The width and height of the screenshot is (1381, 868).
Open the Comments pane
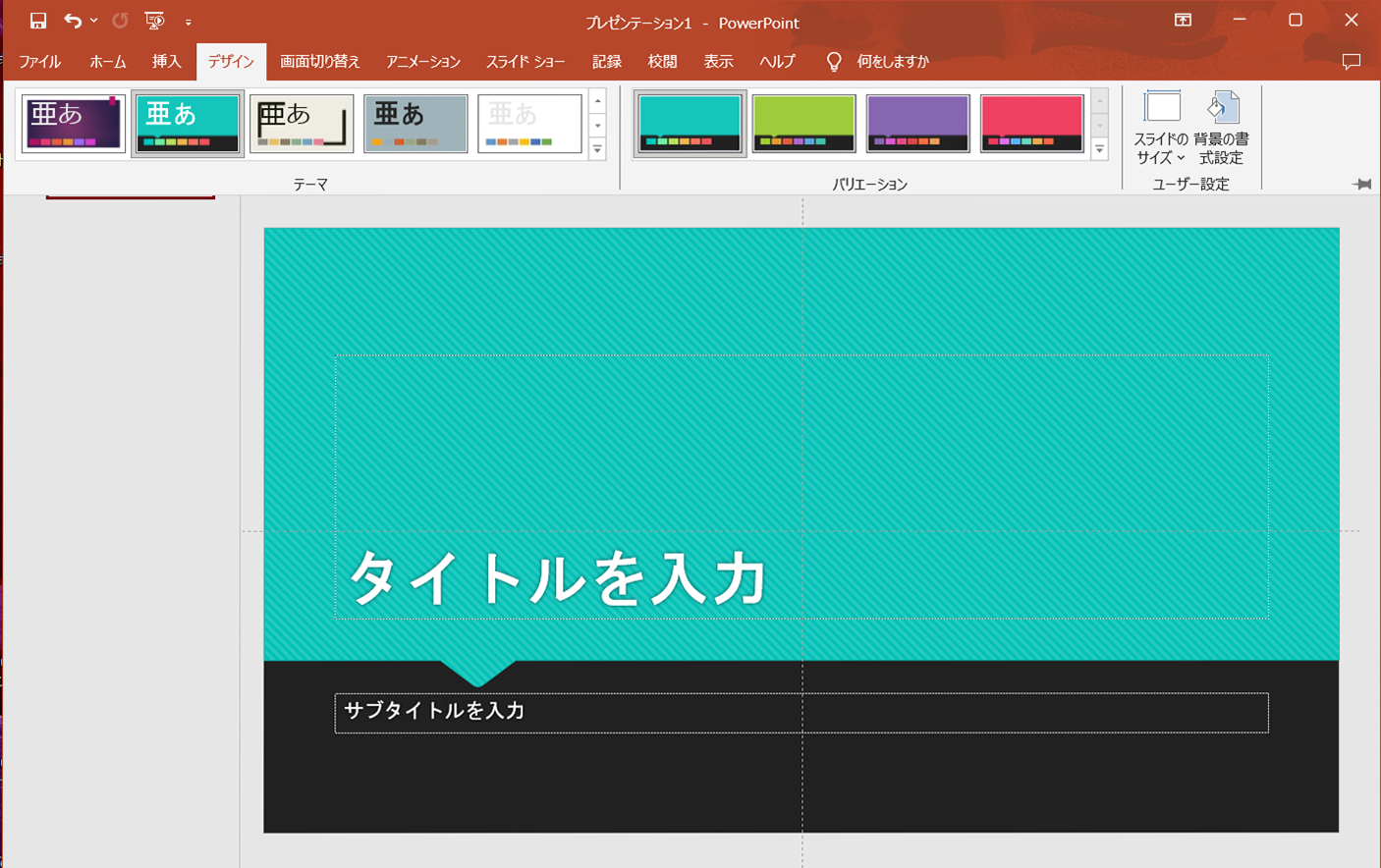point(1353,61)
